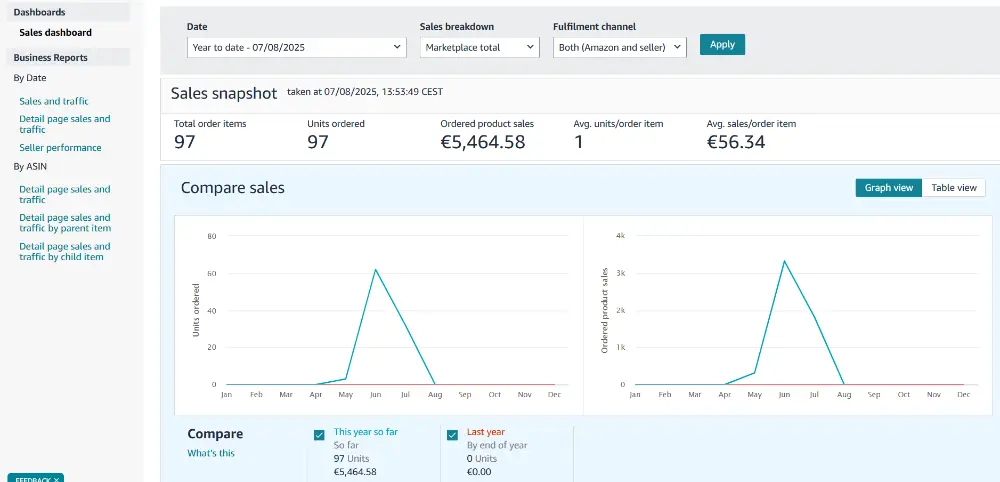Screen dimensions: 1000x482
Task: Switch to Graph view
Action: 889,187
